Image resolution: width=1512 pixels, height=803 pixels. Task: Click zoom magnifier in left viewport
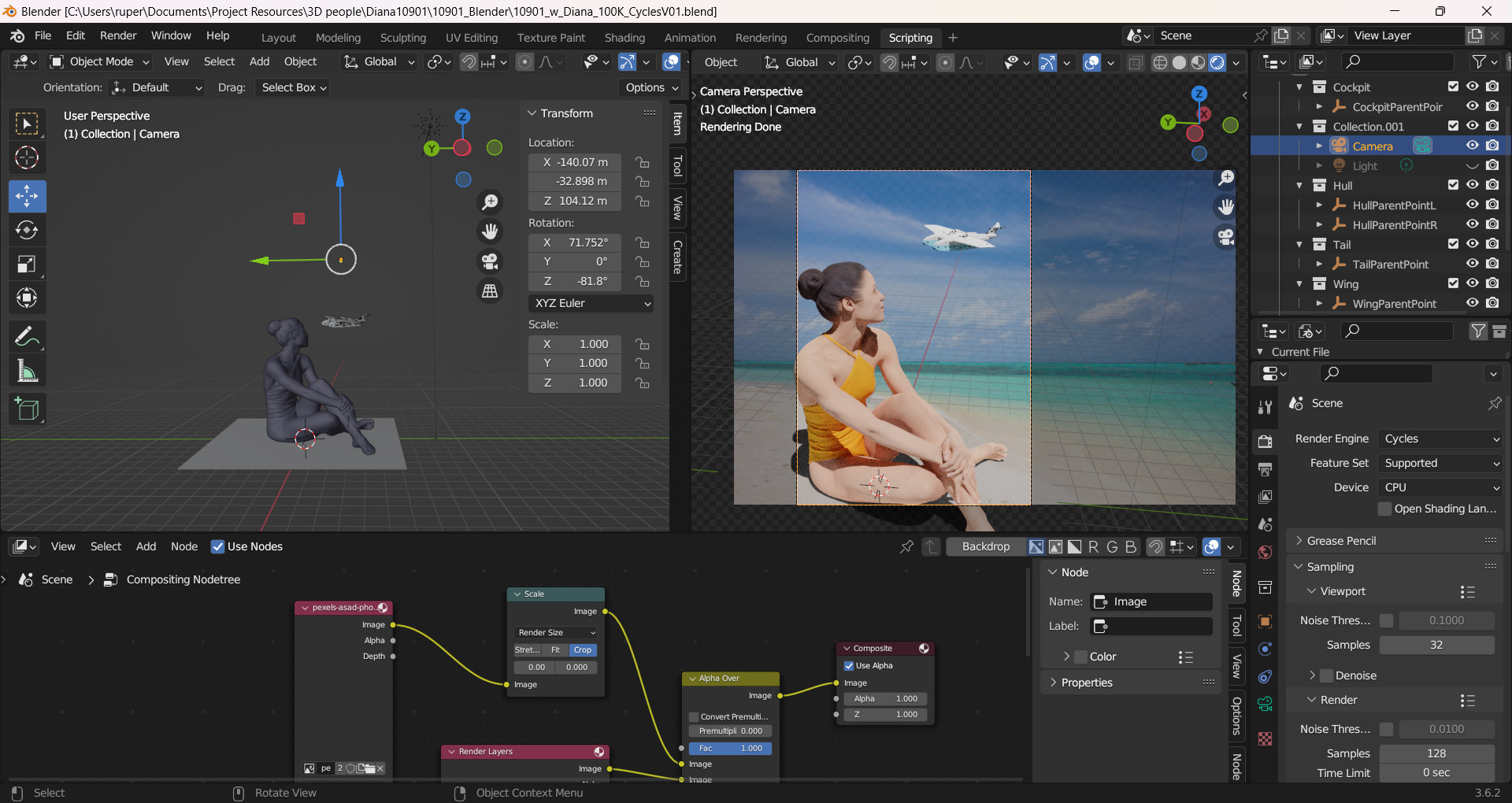490,202
